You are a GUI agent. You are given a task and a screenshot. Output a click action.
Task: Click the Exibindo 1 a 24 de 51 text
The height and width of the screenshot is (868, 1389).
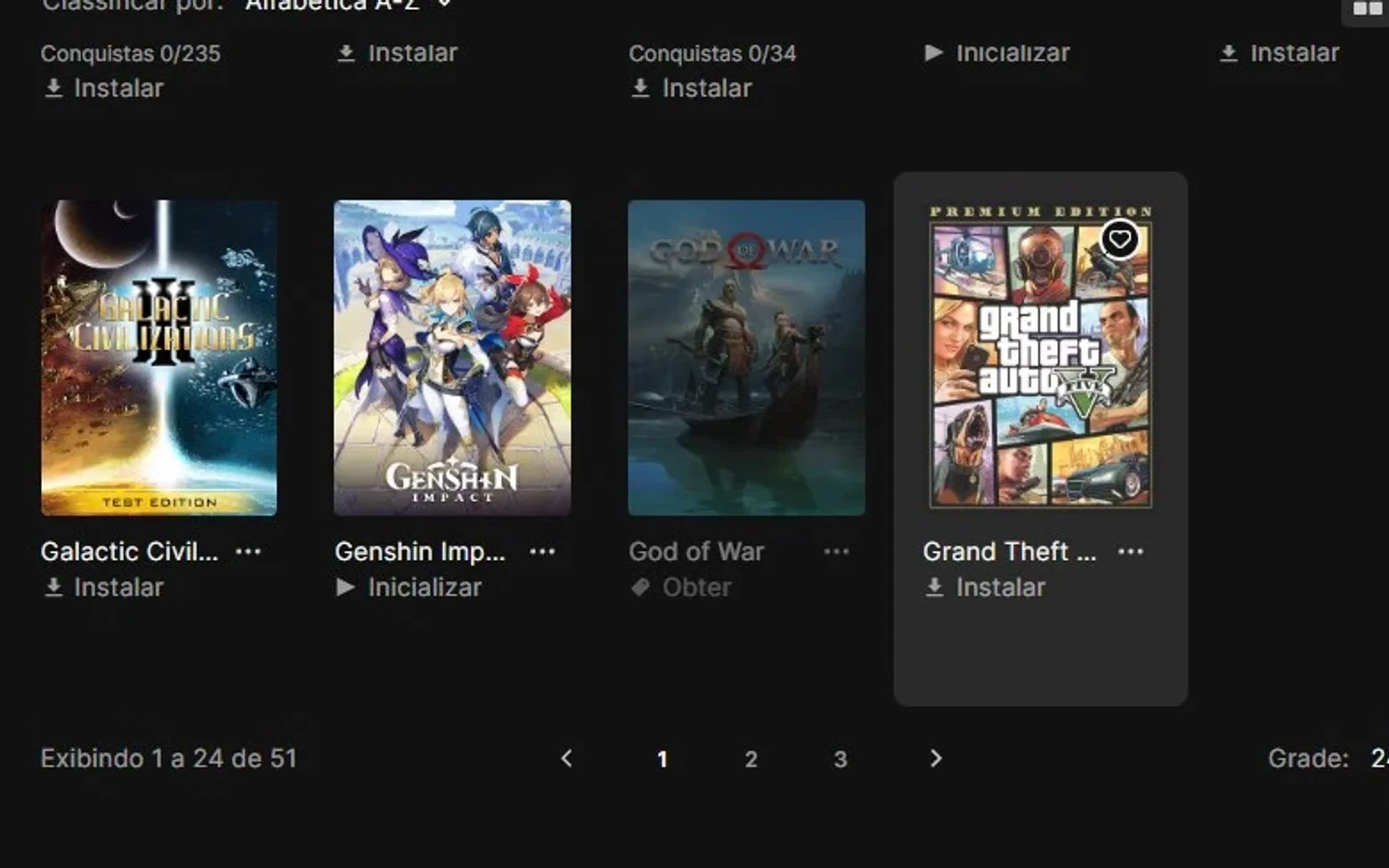[x=168, y=758]
